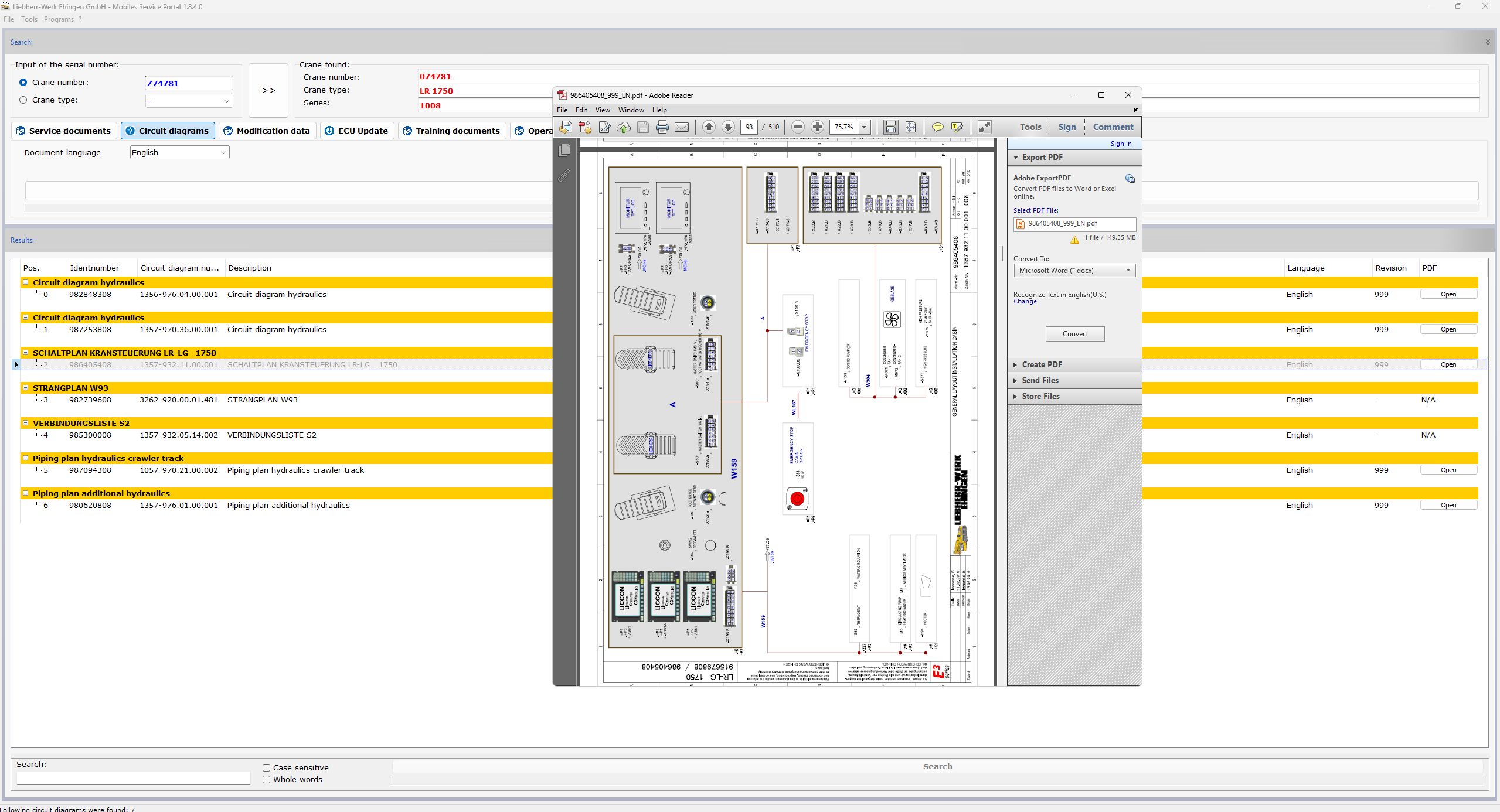1500x812 pixels.
Task: Go to the next page with down arrow
Action: (728, 127)
